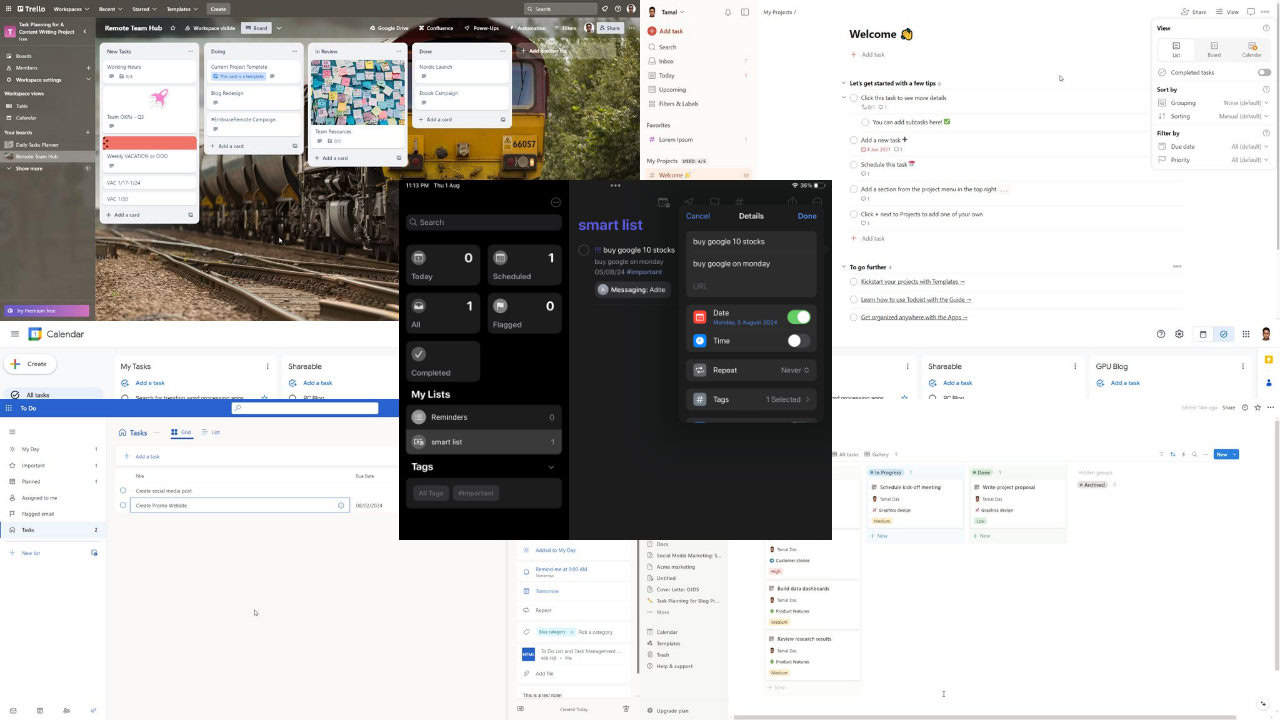Toggle the Todoist sidebar panel icon
Image resolution: width=1280 pixels, height=720 pixels.
coord(745,12)
